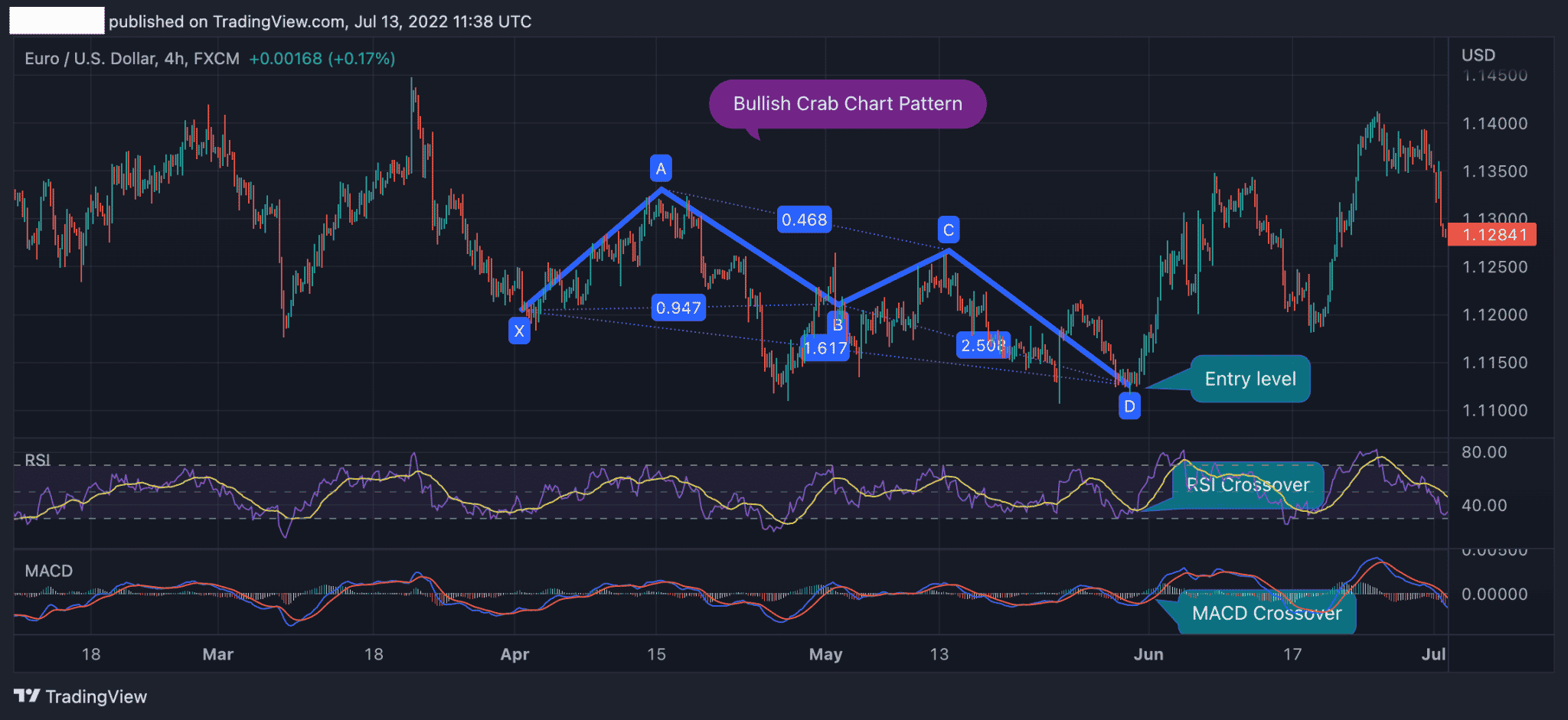Select the point X pattern marker
This screenshot has height=720, width=1568.
point(519,331)
